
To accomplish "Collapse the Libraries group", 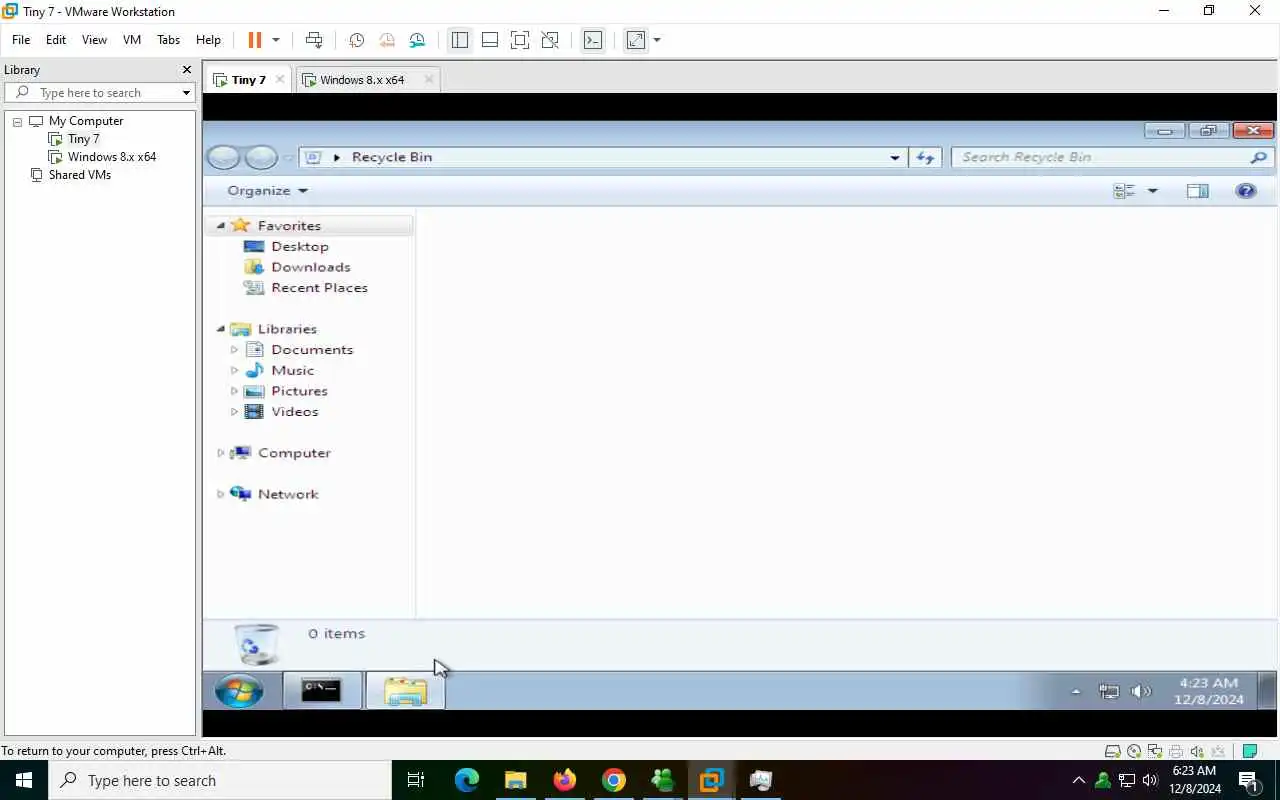I will (221, 329).
